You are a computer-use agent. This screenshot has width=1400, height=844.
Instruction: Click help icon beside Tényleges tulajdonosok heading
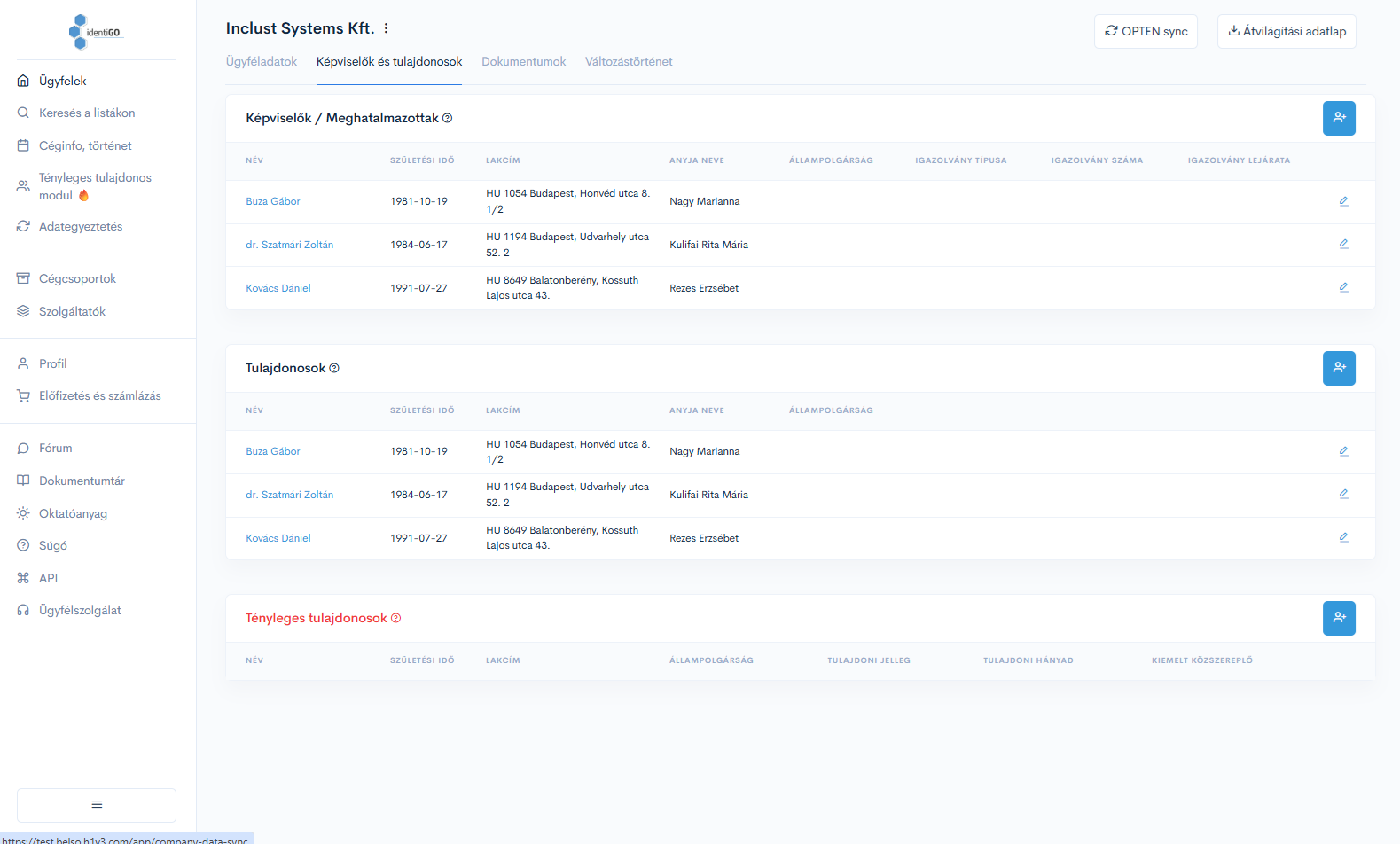[396, 618]
